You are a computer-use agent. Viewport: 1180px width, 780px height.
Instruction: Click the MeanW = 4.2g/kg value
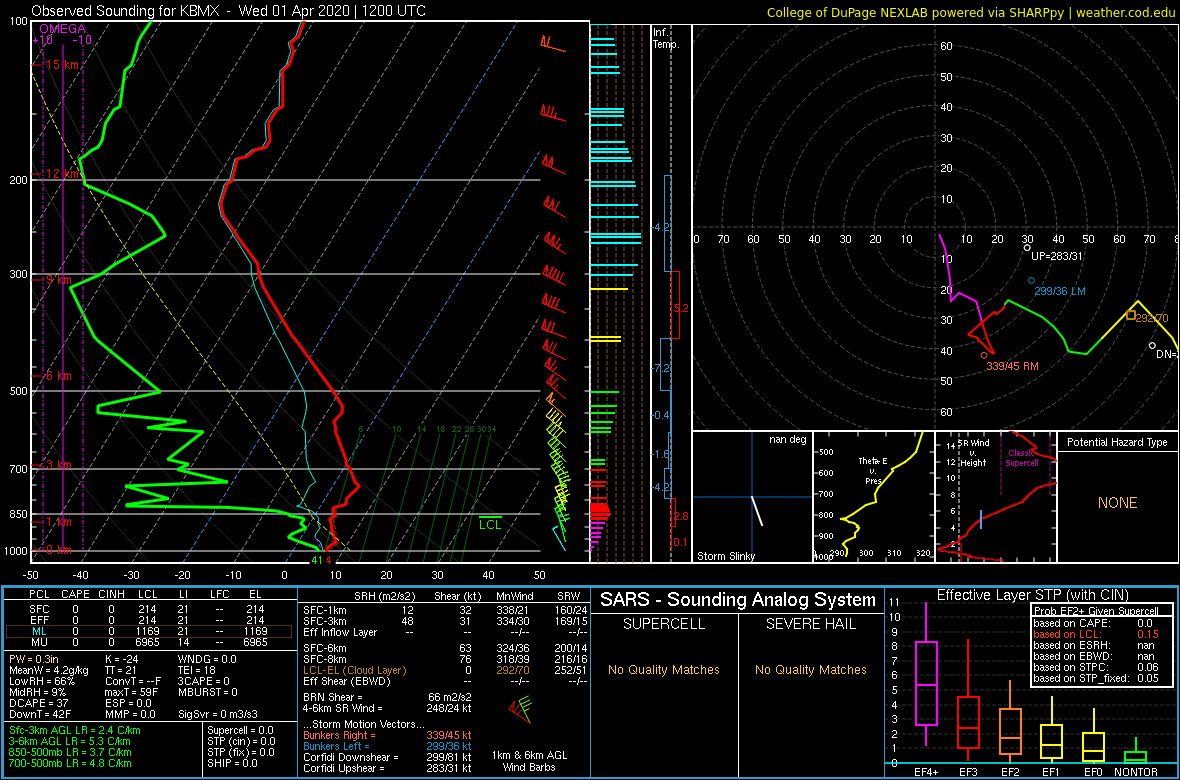click(47, 671)
